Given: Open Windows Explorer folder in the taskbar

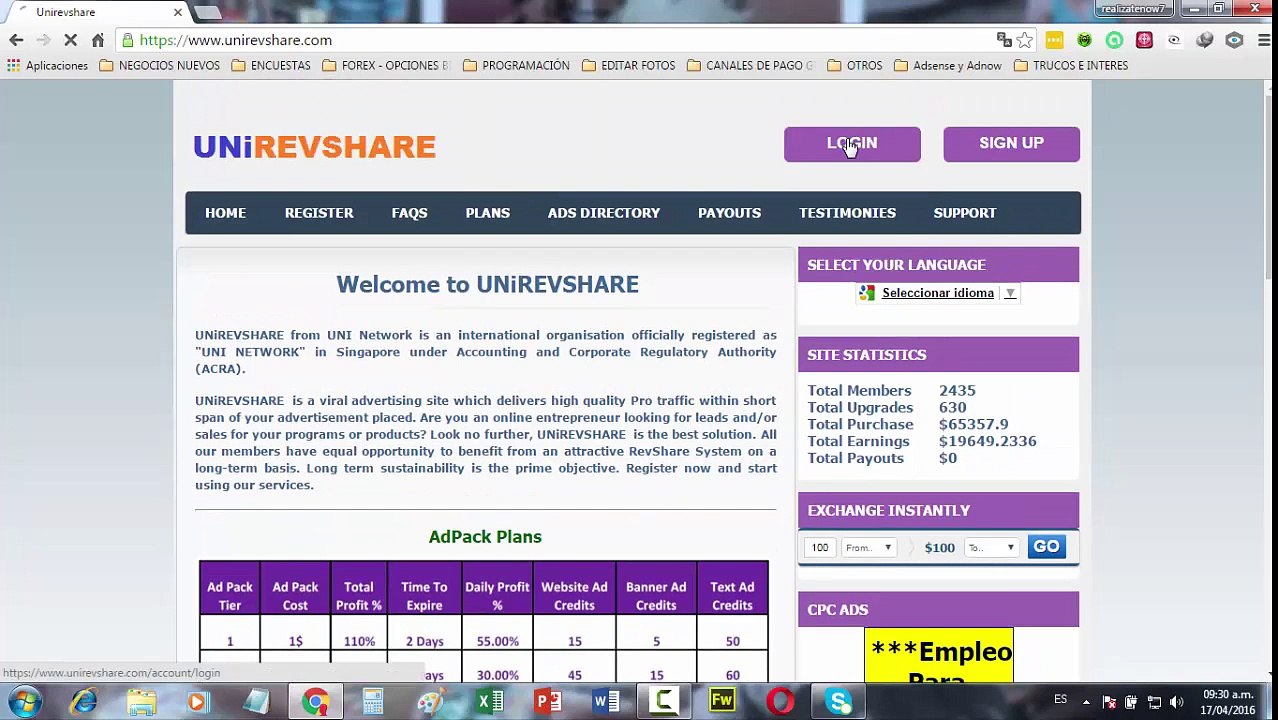Looking at the screenshot, I should (141, 701).
